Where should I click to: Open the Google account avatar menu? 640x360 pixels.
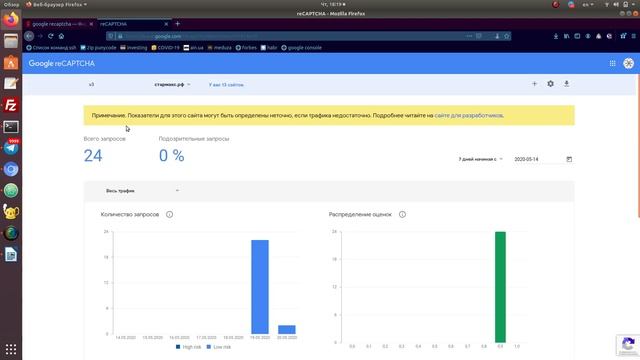click(629, 63)
